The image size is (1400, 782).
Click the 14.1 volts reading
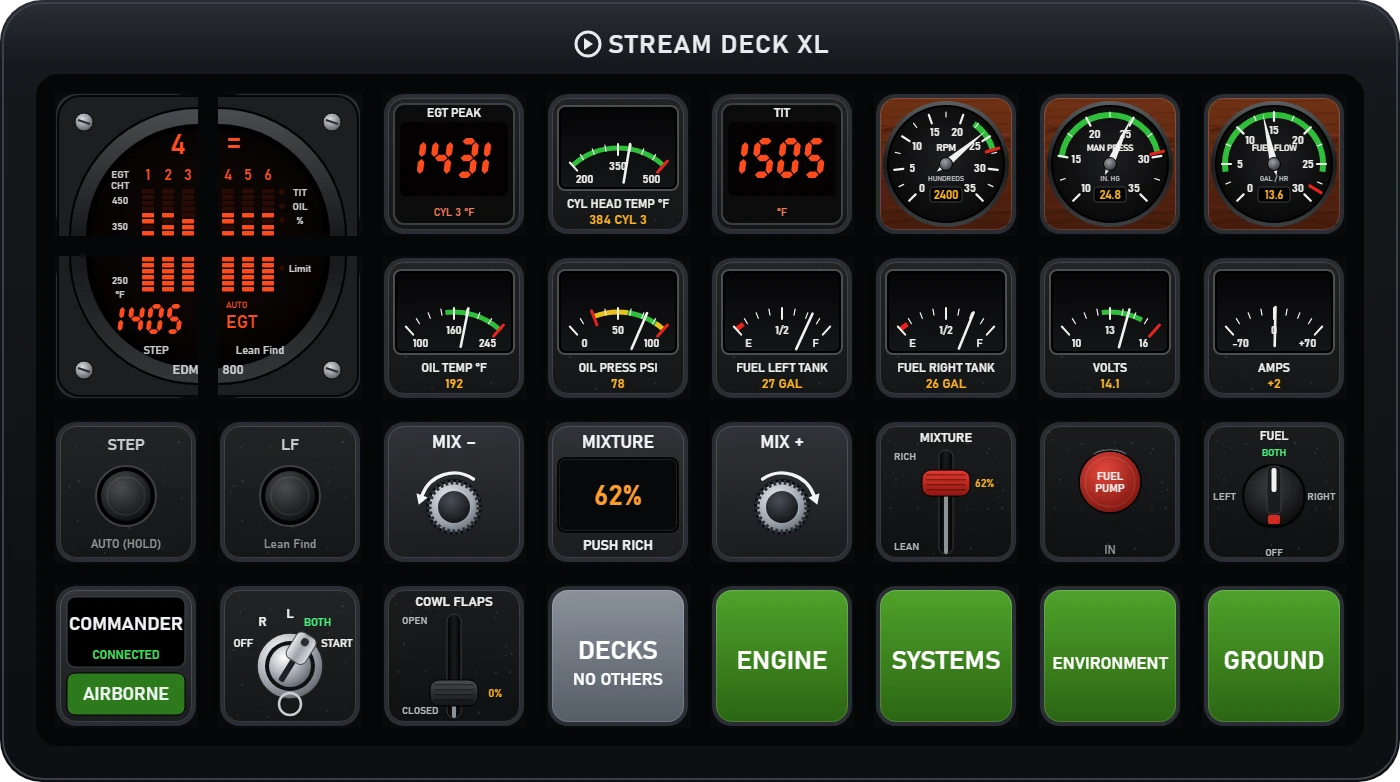click(1110, 383)
